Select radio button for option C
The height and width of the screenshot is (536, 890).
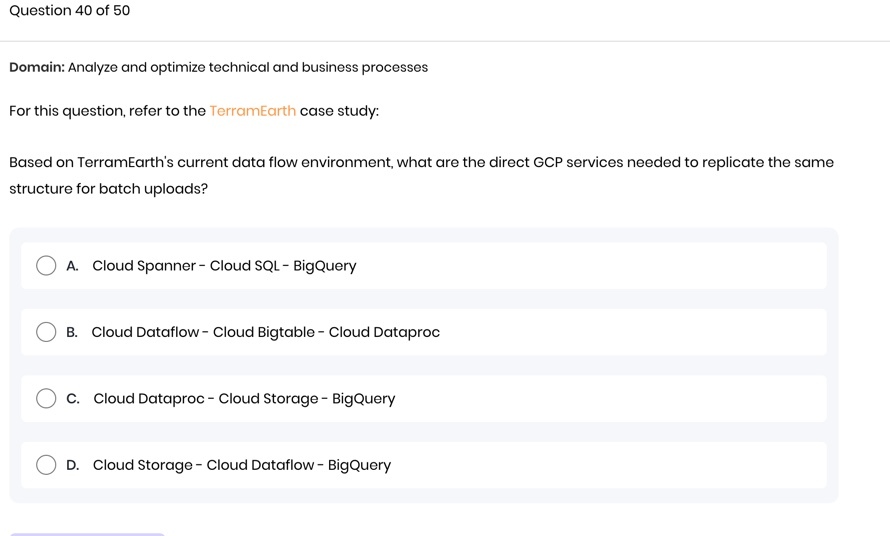tap(46, 398)
